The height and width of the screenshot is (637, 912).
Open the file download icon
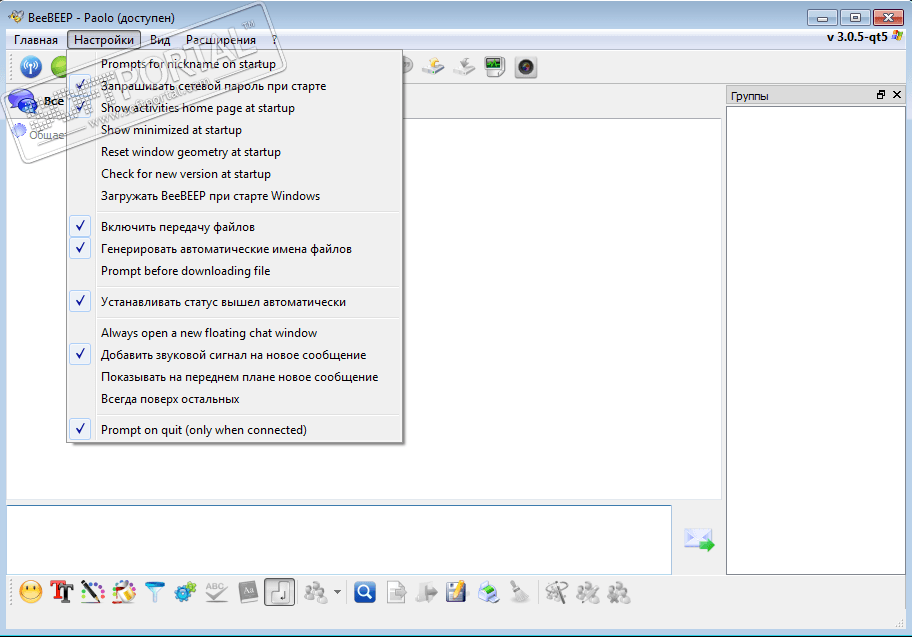tap(464, 67)
